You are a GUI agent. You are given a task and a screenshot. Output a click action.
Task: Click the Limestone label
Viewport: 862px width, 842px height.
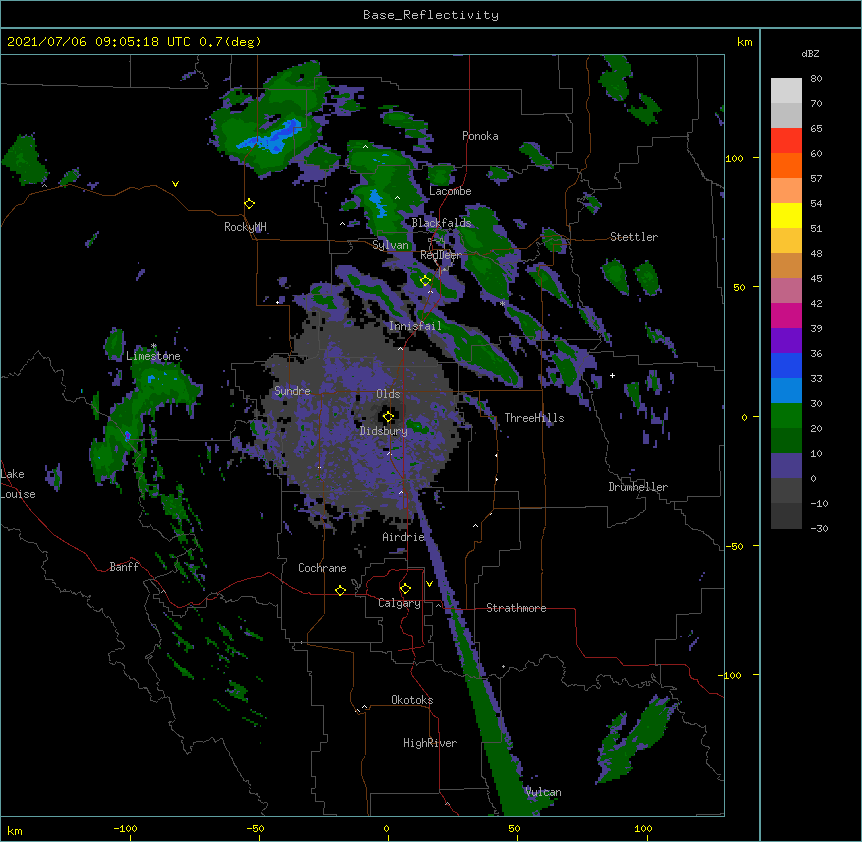click(153, 356)
